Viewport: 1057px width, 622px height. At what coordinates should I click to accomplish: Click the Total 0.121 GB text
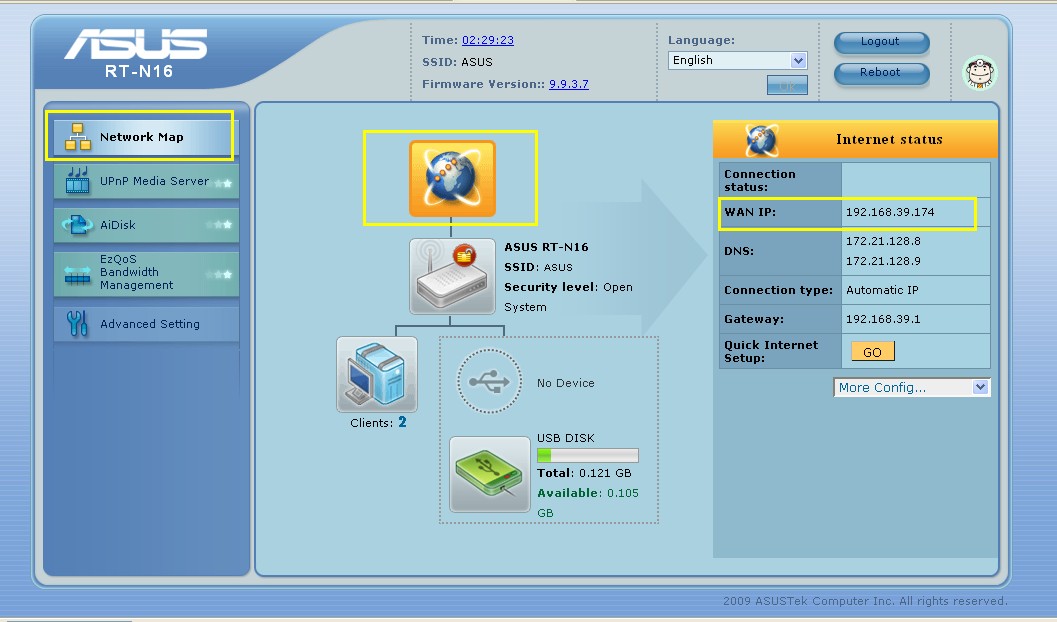(x=584, y=473)
